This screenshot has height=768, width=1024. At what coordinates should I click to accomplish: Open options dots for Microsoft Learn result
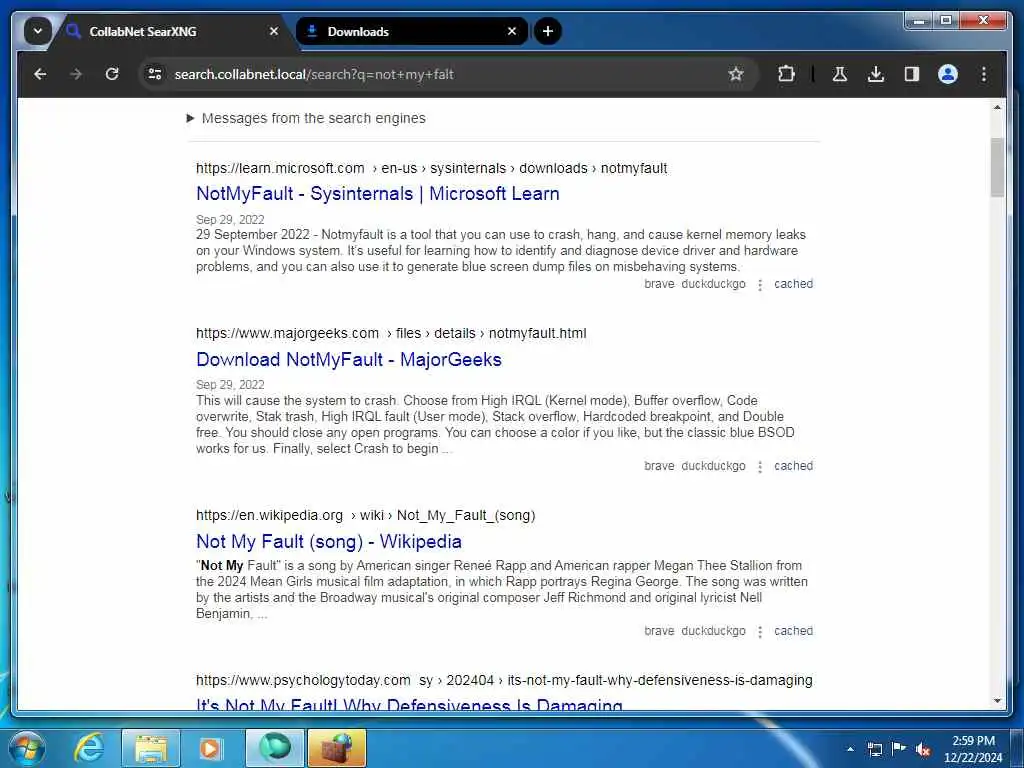(760, 285)
